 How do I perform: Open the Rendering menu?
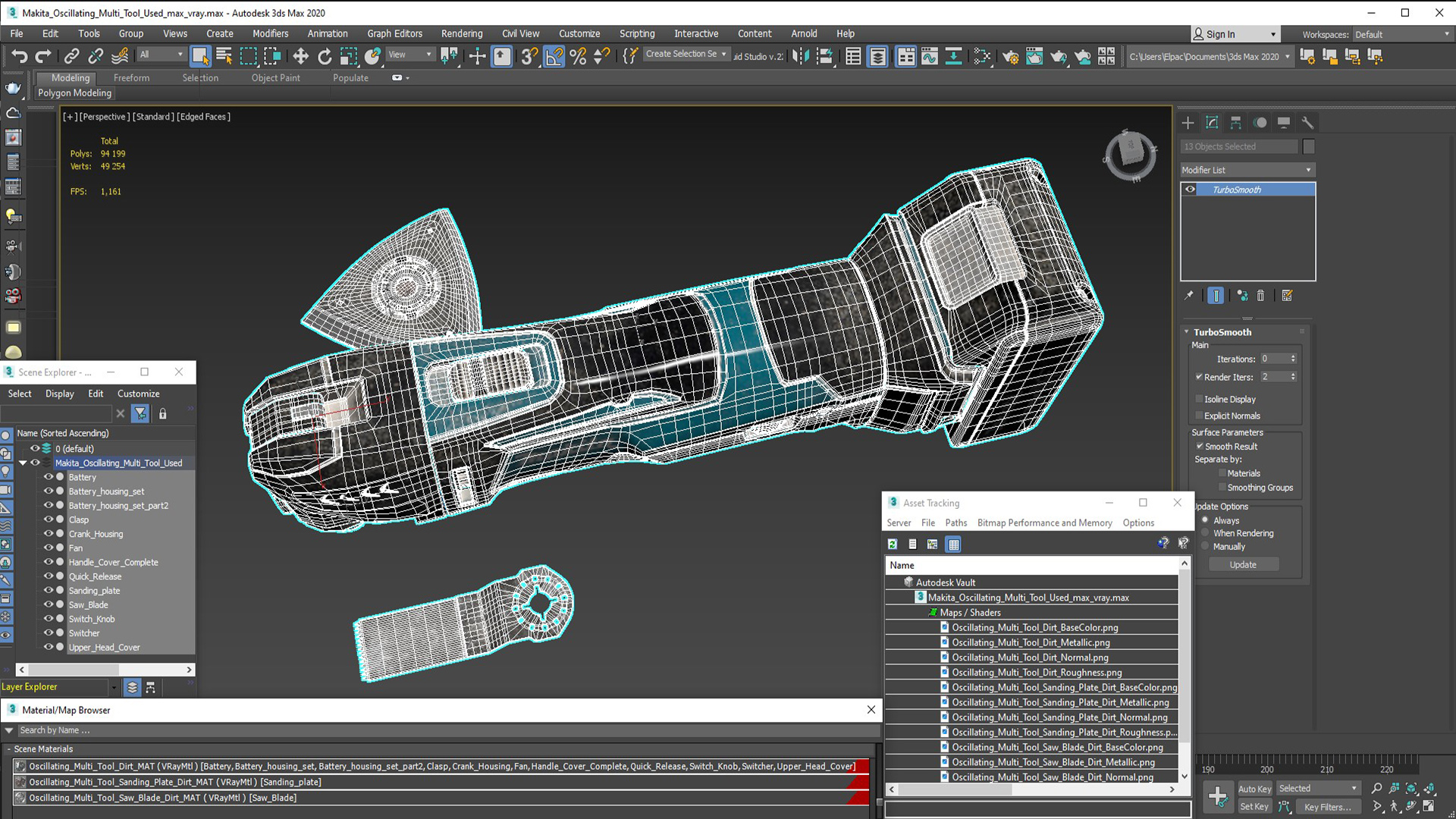(462, 33)
